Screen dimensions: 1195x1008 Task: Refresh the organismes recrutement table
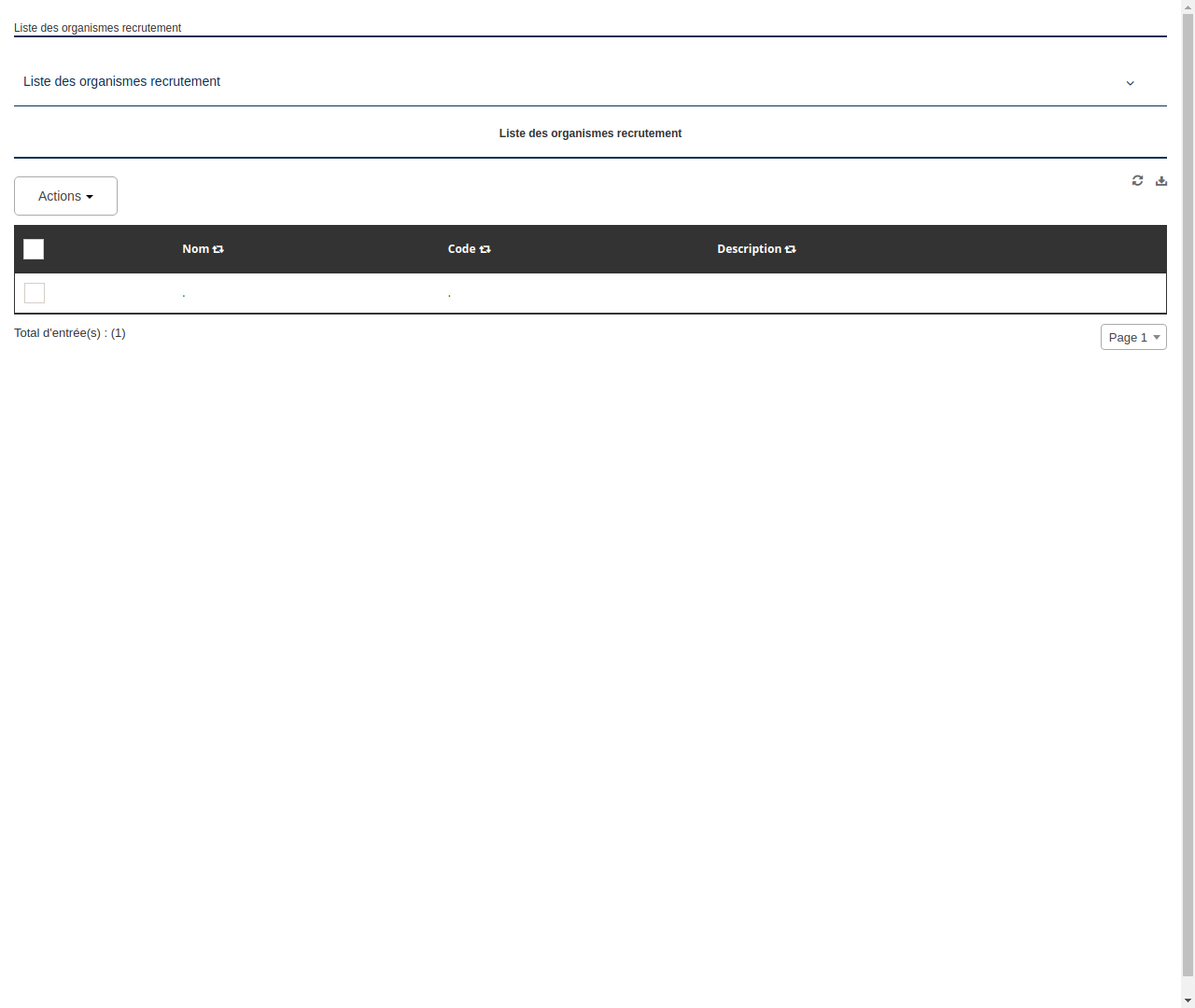tap(1137, 180)
